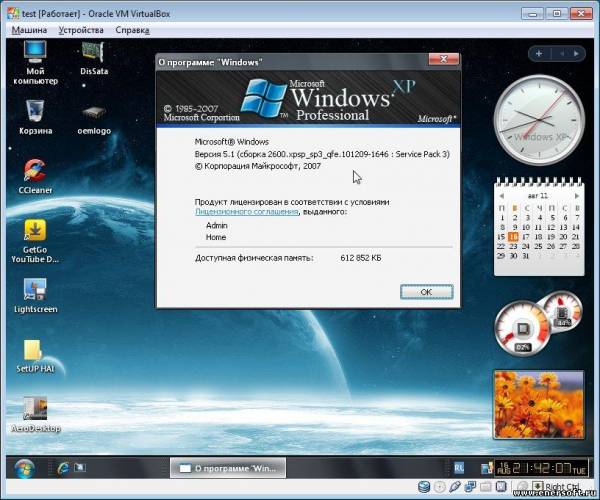Click the Admin licensed user name
The width and height of the screenshot is (600, 500).
coord(217,225)
